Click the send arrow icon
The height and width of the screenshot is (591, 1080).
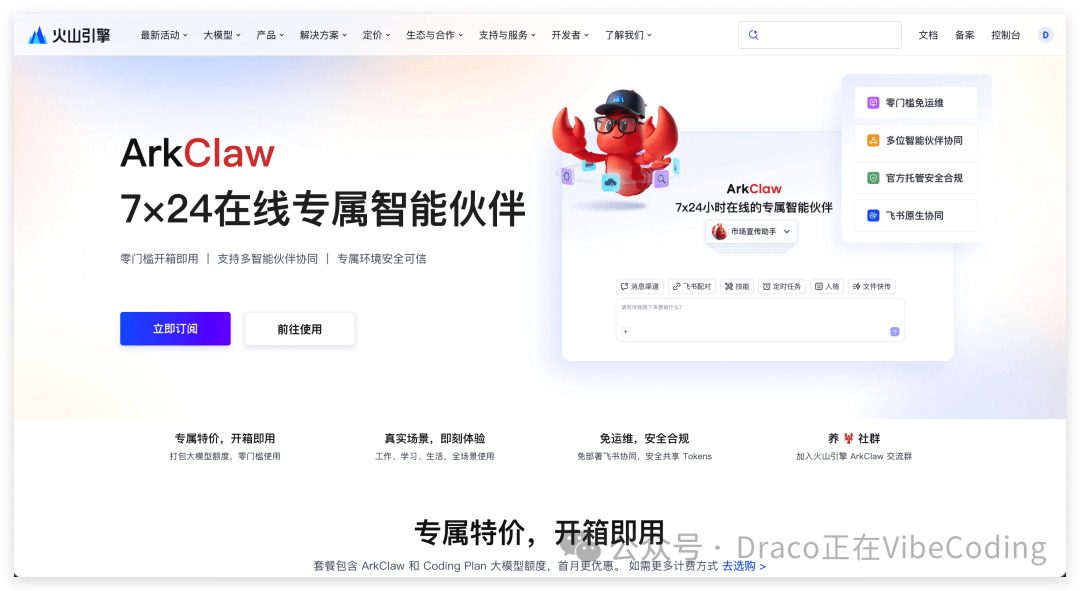click(x=894, y=331)
